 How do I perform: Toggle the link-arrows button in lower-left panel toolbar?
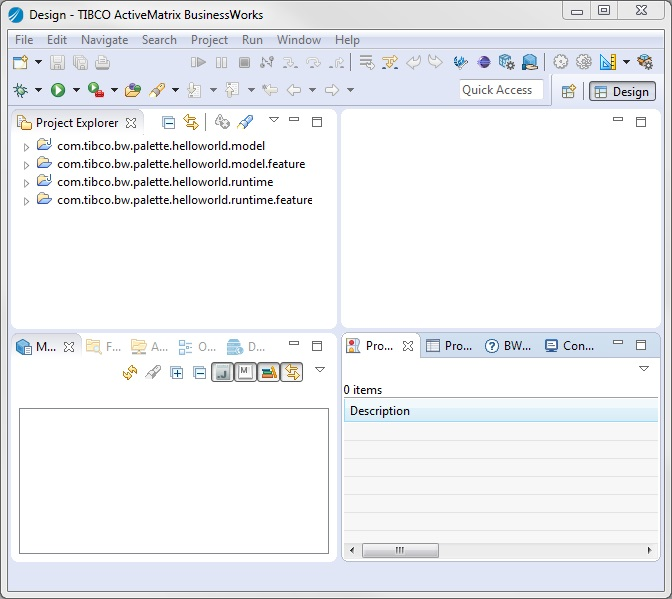tap(291, 372)
